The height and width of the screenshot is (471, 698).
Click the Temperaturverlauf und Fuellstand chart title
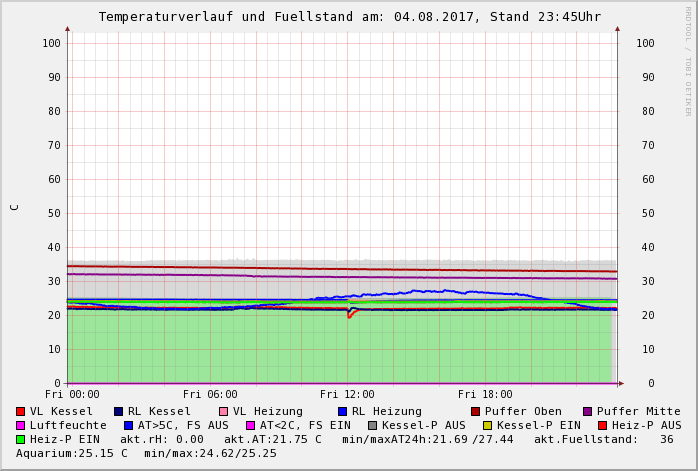click(349, 17)
